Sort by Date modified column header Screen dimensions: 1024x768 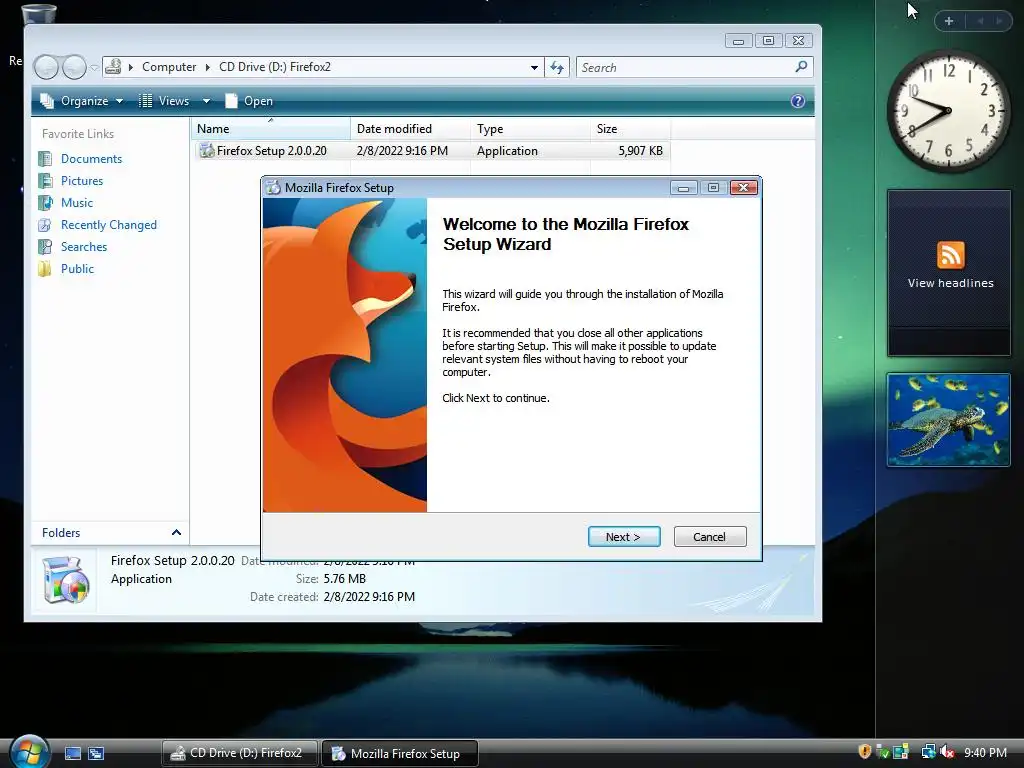pos(410,129)
